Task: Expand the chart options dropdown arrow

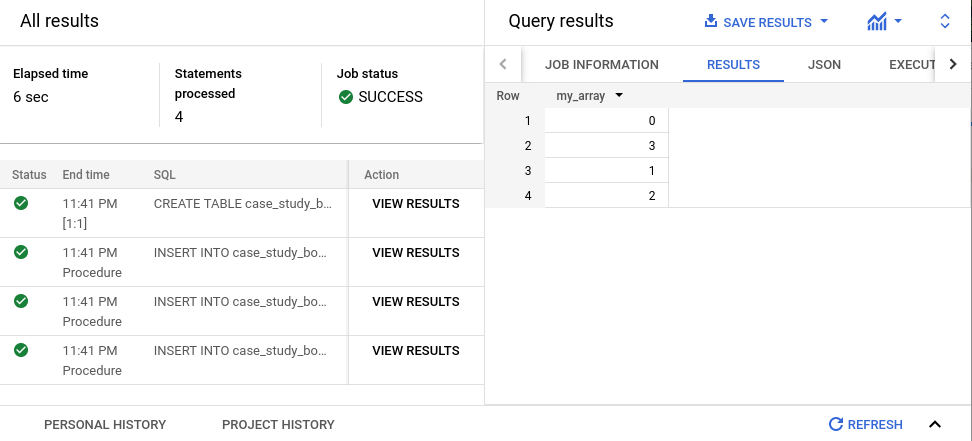Action: (x=898, y=22)
